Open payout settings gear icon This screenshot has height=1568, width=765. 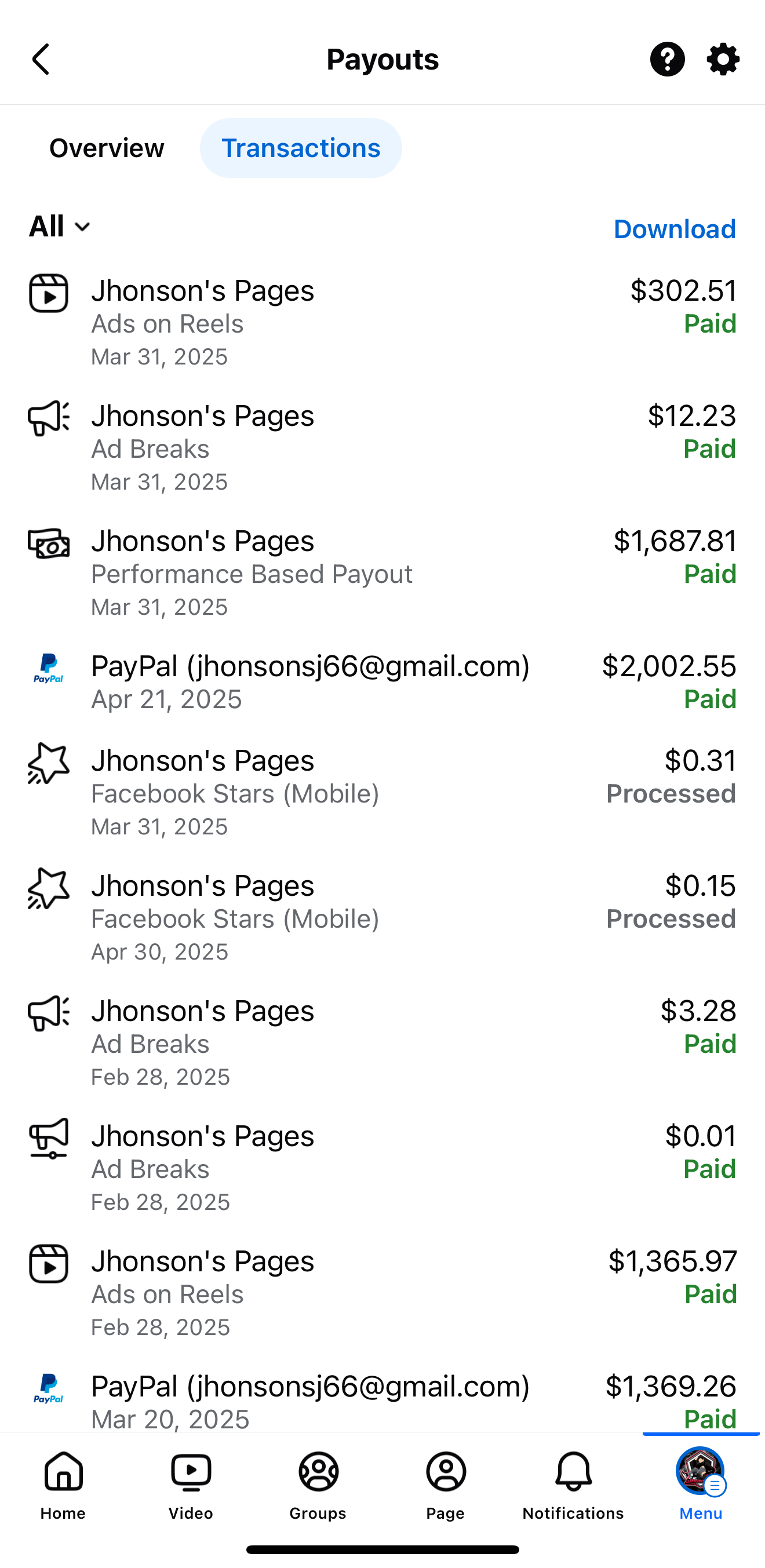tap(723, 59)
